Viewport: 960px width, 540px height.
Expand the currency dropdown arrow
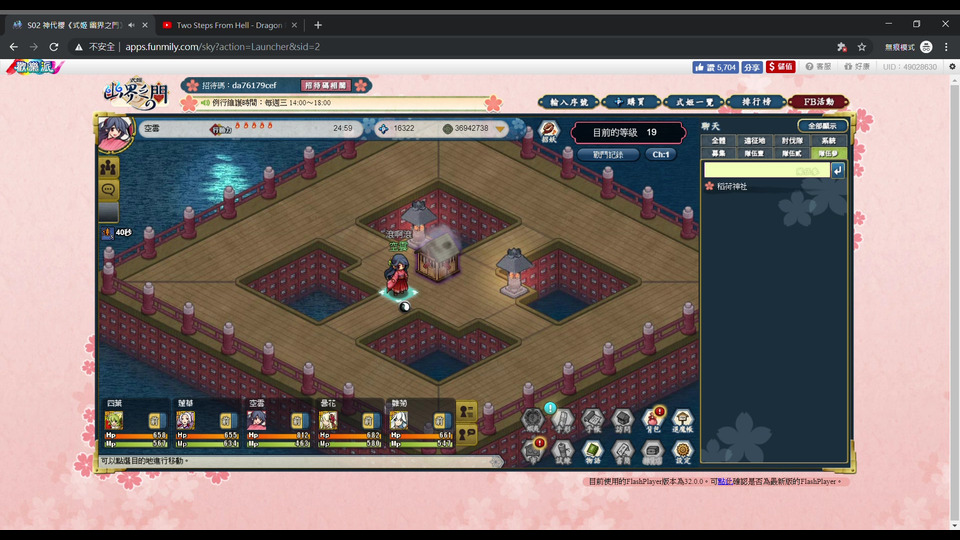[x=500, y=129]
